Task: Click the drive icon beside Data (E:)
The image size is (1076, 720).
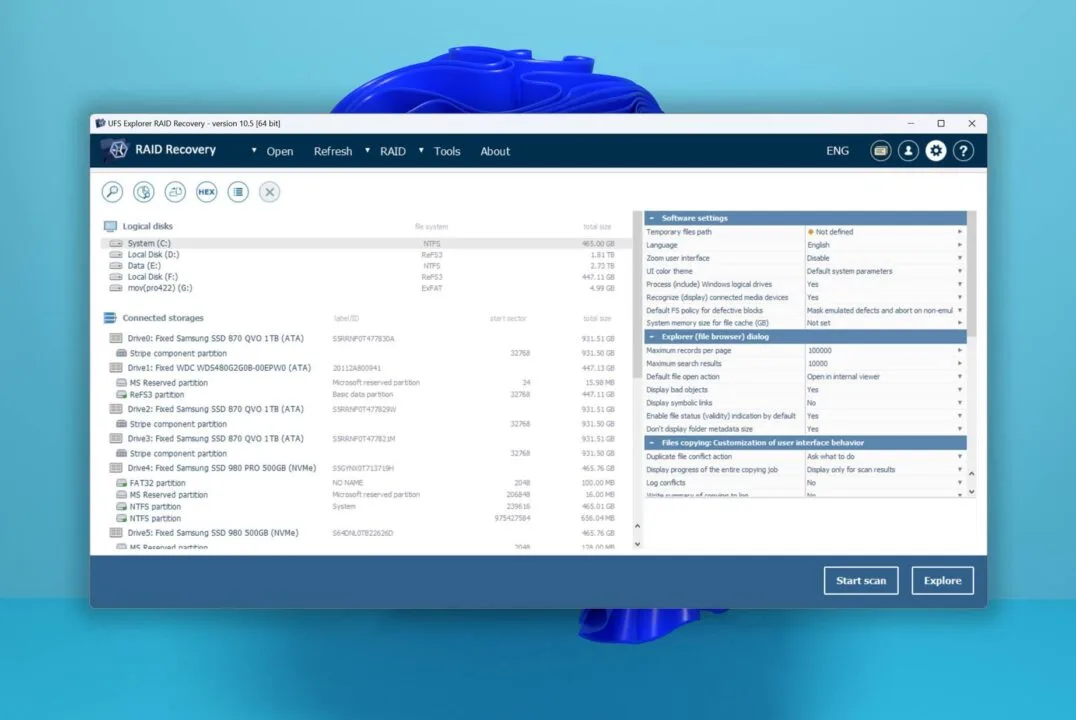Action: point(116,266)
